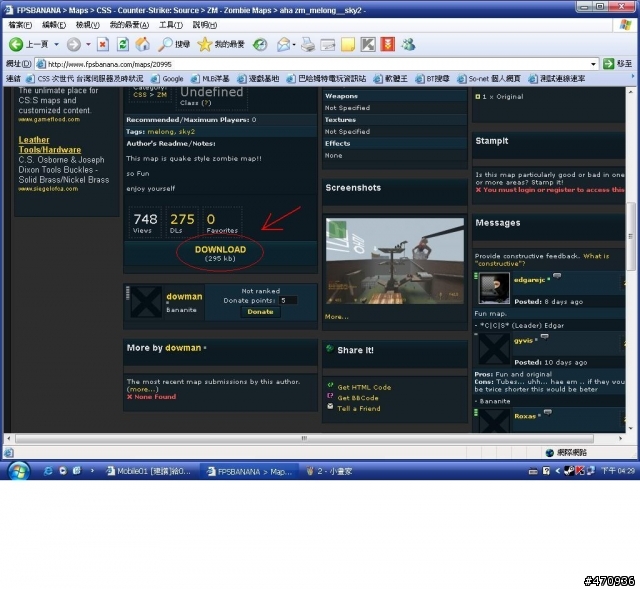The height and width of the screenshot is (589, 640).
Task: Open History with the green clock icon
Action: (x=260, y=44)
